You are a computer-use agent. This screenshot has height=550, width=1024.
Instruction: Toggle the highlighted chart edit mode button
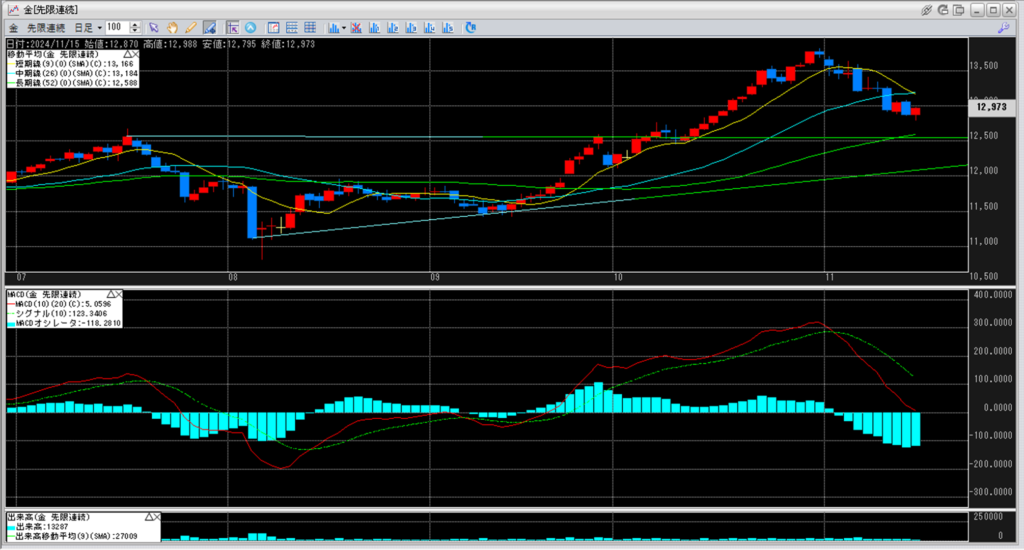209,27
